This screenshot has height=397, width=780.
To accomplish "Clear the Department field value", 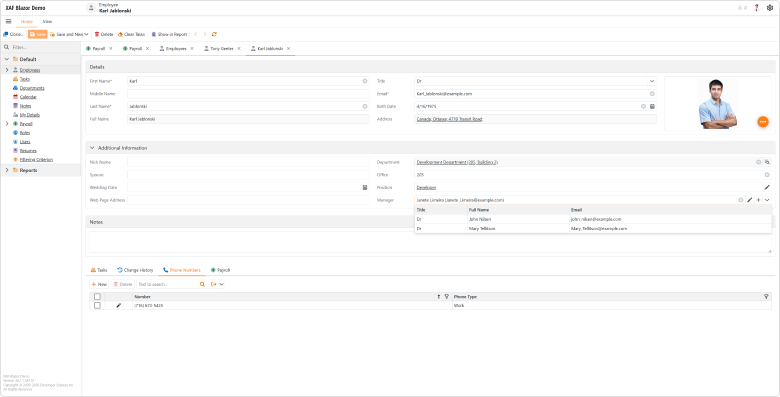I will tap(759, 162).
